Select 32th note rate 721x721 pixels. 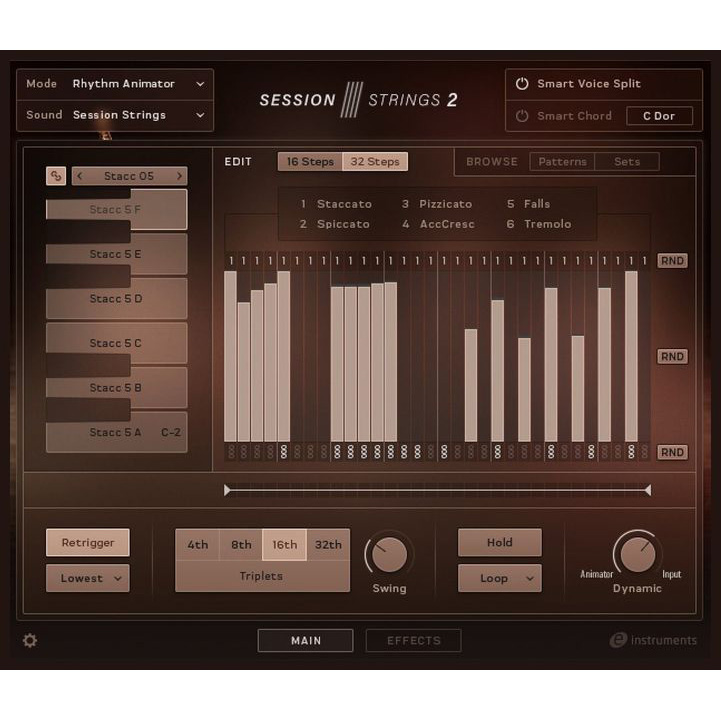(328, 545)
